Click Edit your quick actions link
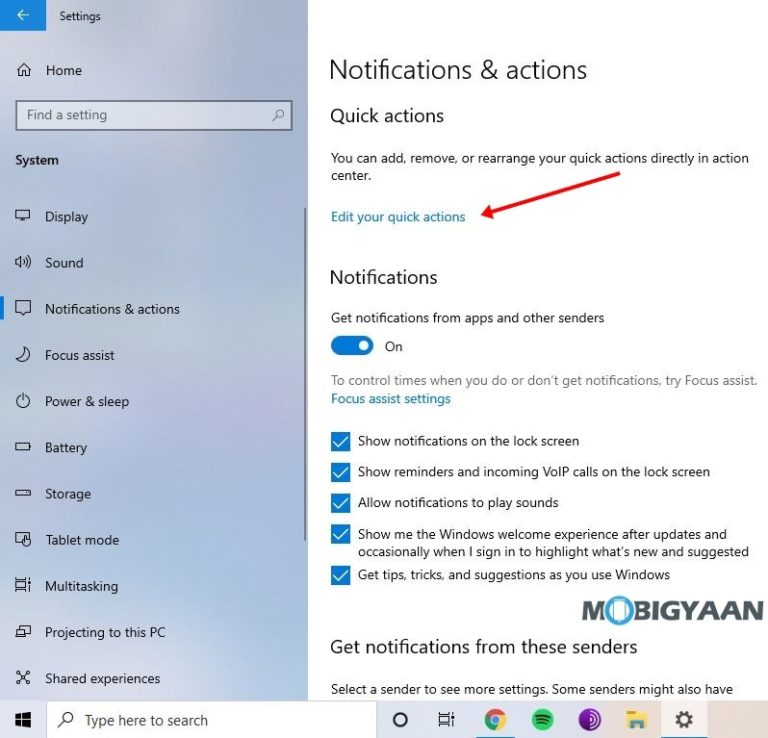 [x=398, y=216]
